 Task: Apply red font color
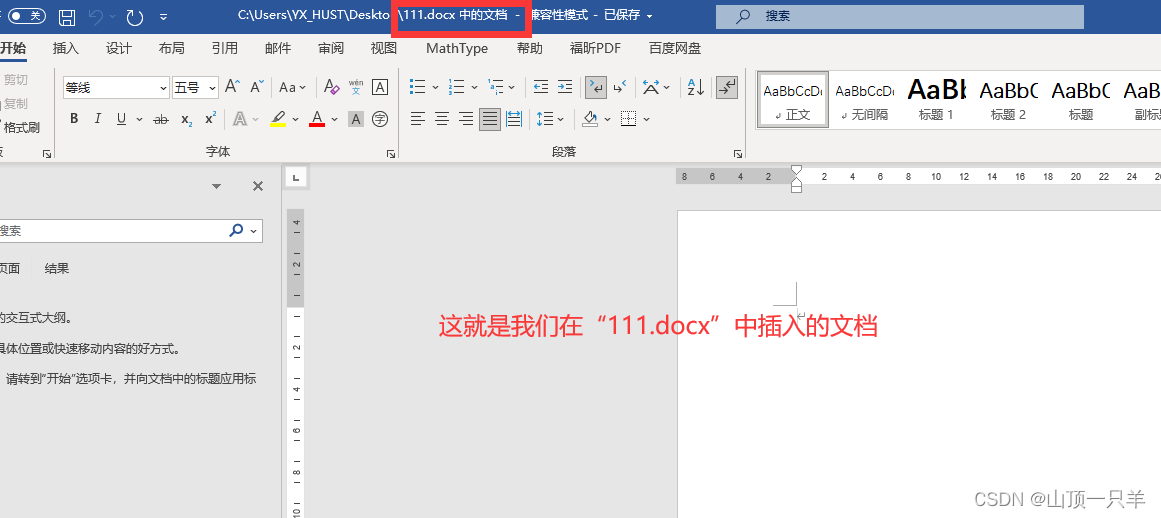click(x=317, y=118)
